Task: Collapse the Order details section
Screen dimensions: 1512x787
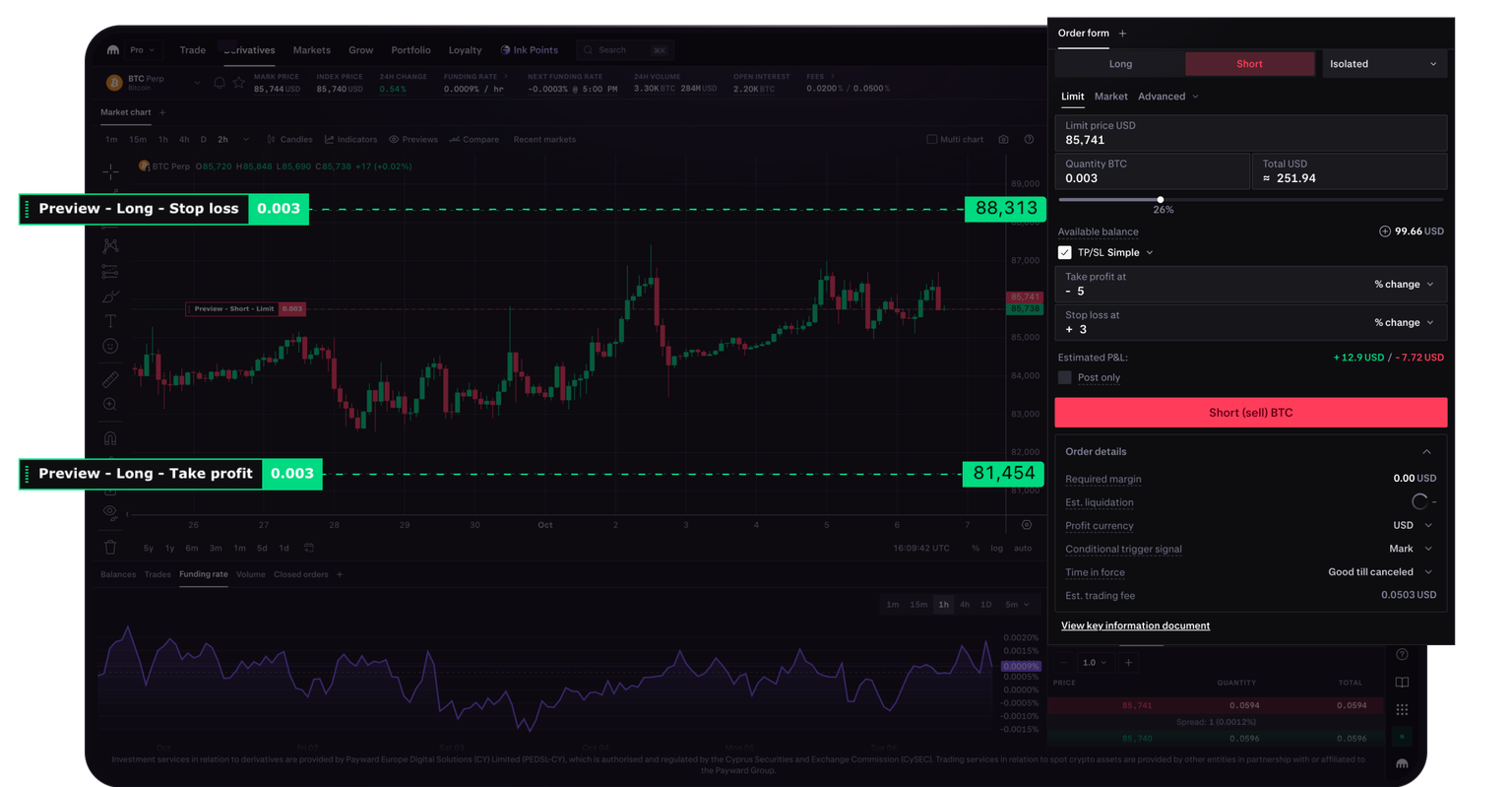Action: pos(1426,452)
